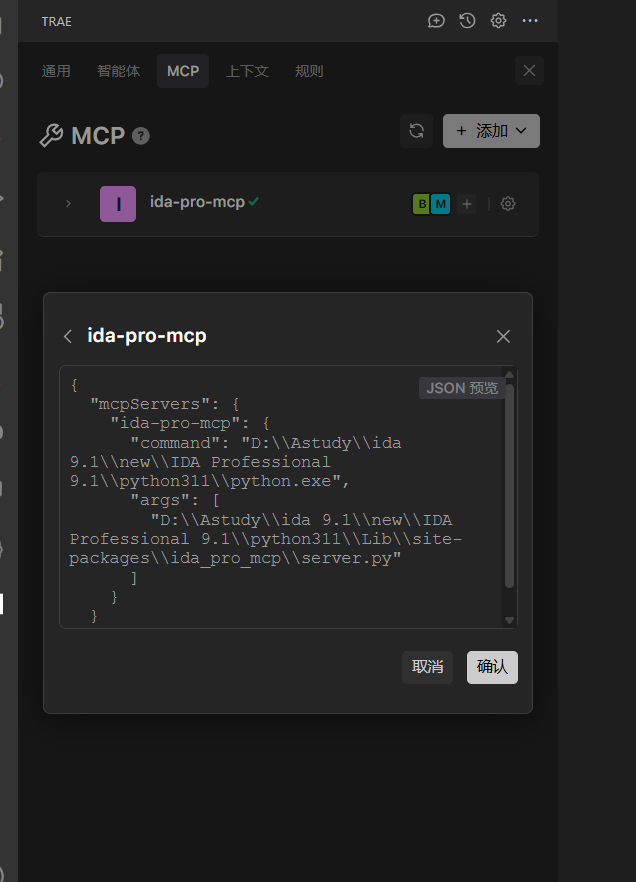Switch to the 通用 tab
This screenshot has height=882, width=636.
point(56,71)
